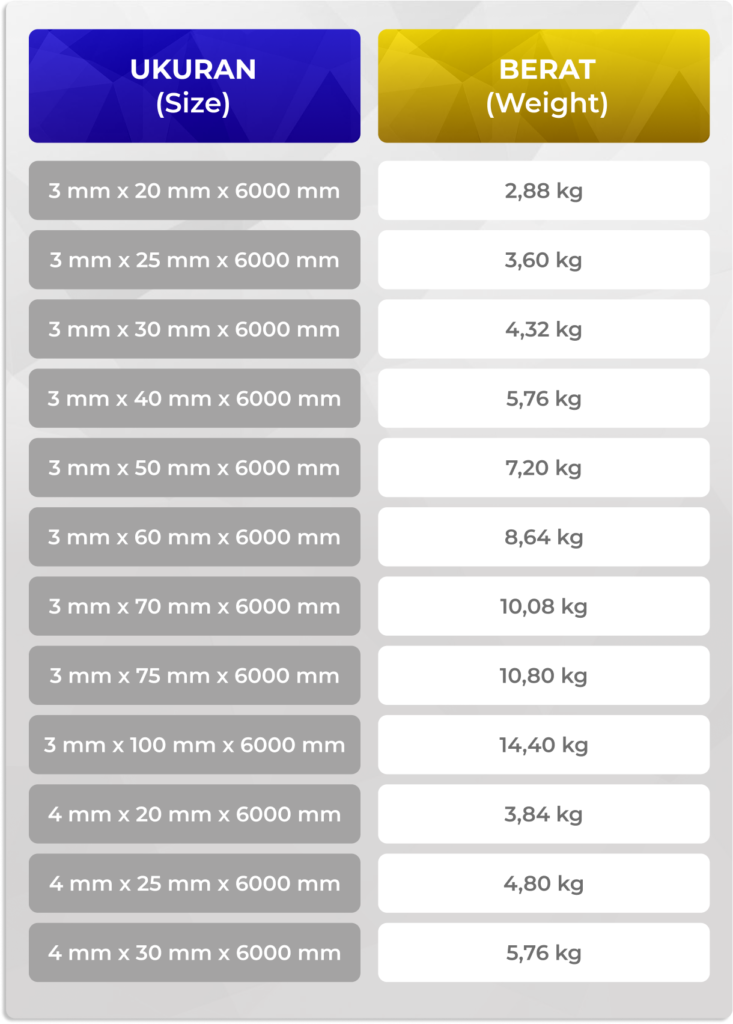The width and height of the screenshot is (733, 1024).
Task: Select the 3,60 kg weight value
Action: (543, 260)
